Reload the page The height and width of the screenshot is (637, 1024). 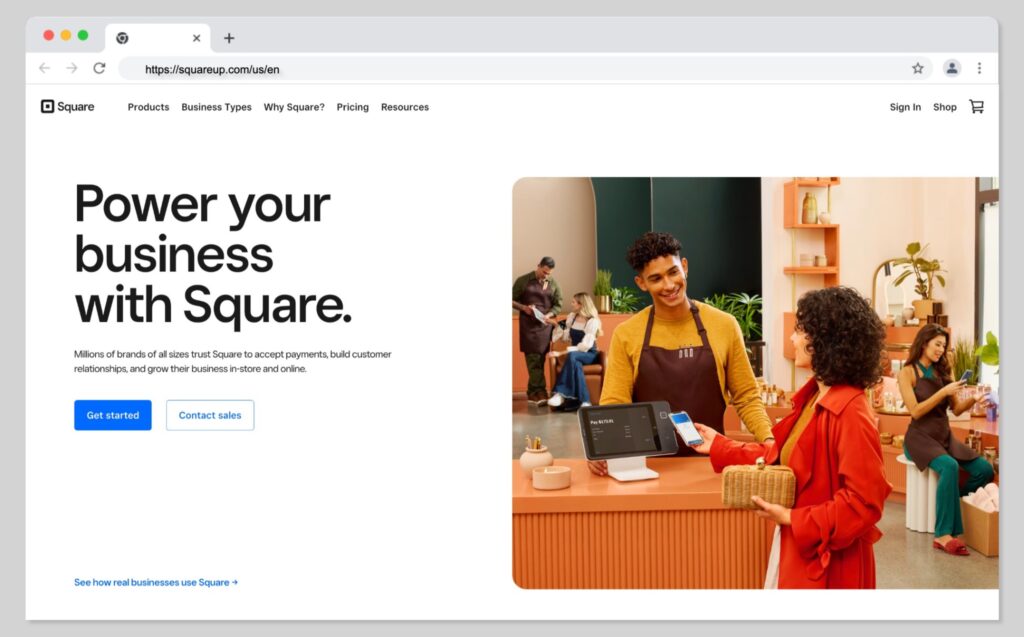pos(99,68)
